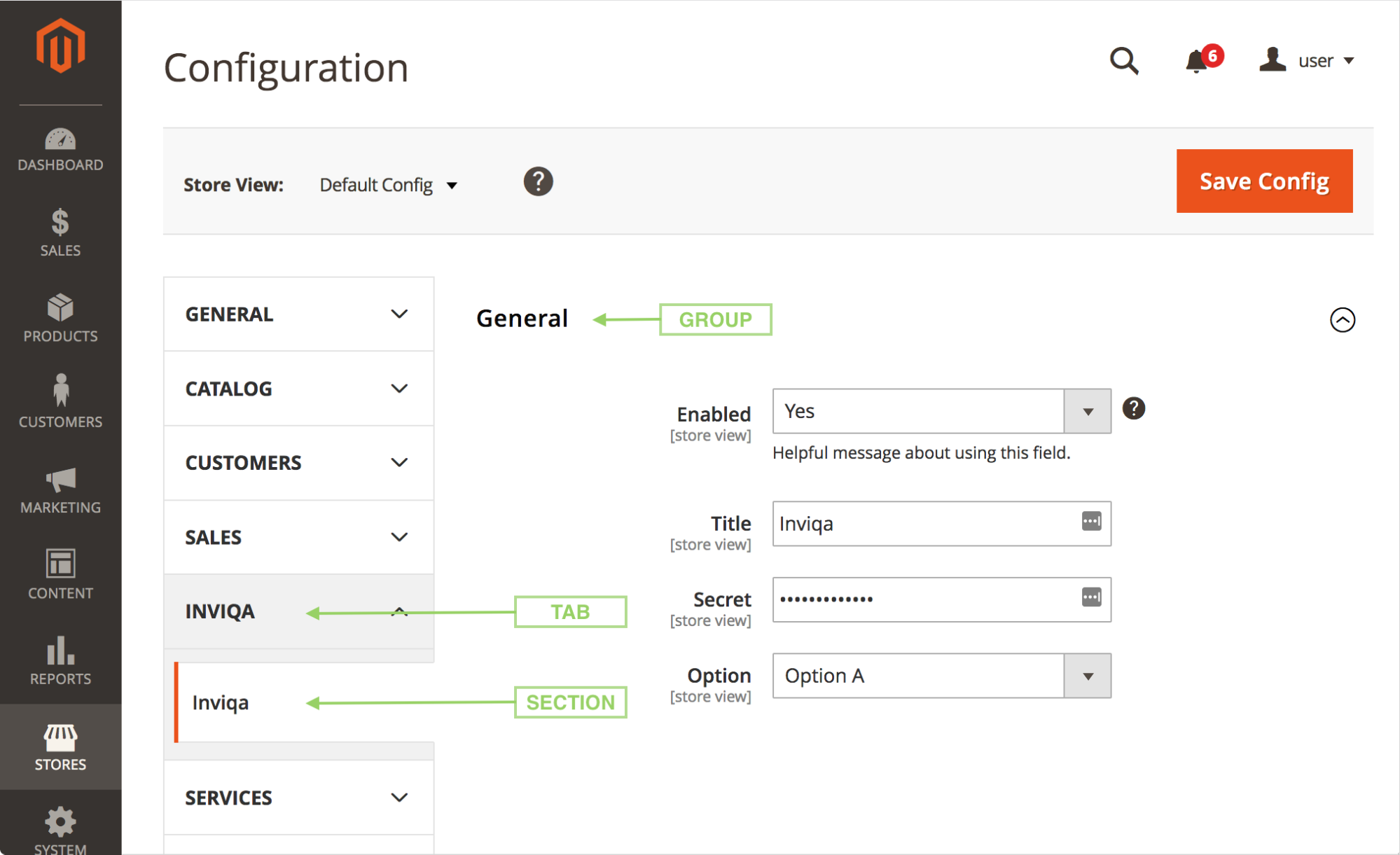Viewport: 1400px width, 855px height.
Task: Click the Magento logo
Action: point(60,46)
